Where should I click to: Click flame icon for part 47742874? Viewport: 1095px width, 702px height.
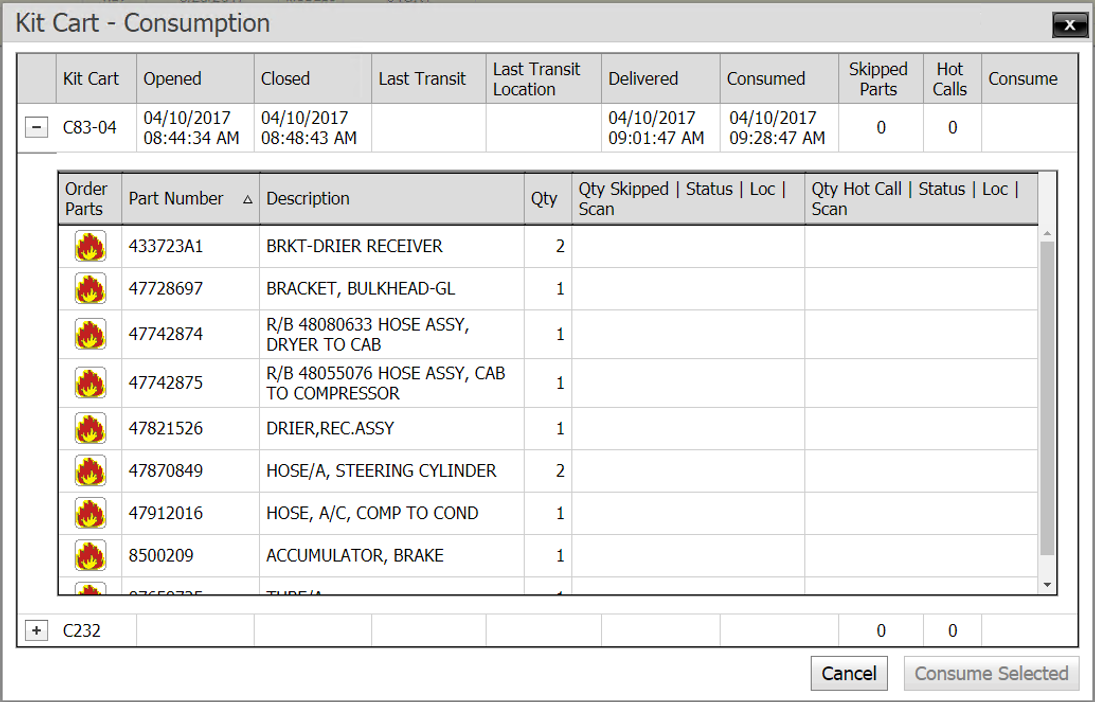(x=90, y=334)
